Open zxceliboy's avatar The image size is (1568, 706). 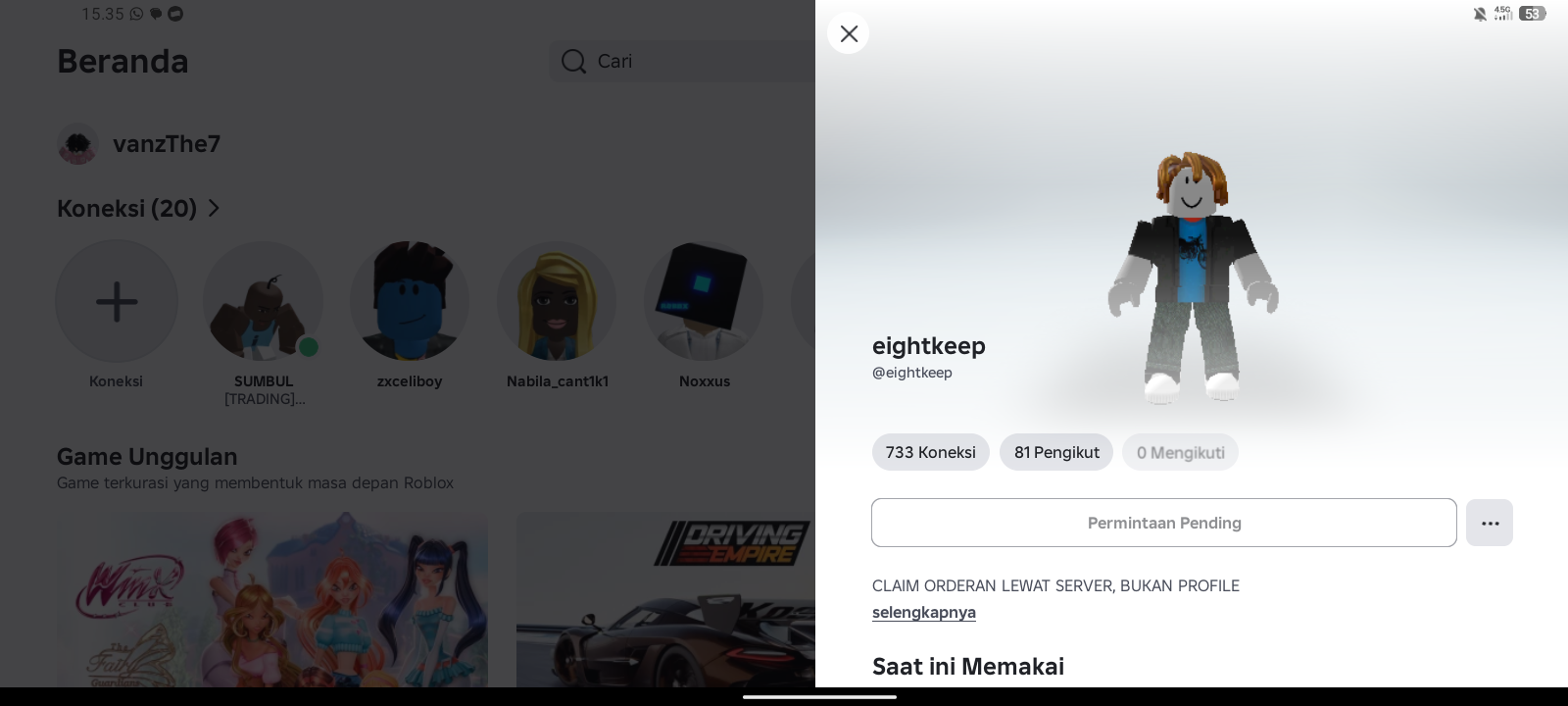410,302
